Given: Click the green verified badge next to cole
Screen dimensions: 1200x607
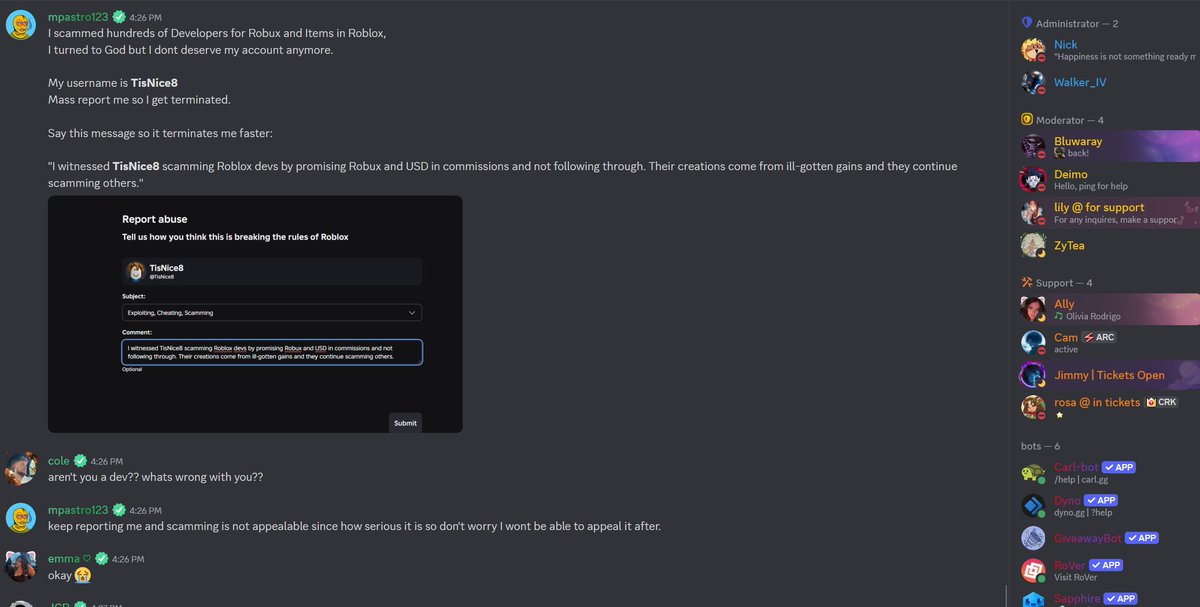Looking at the screenshot, I should 80,461.
